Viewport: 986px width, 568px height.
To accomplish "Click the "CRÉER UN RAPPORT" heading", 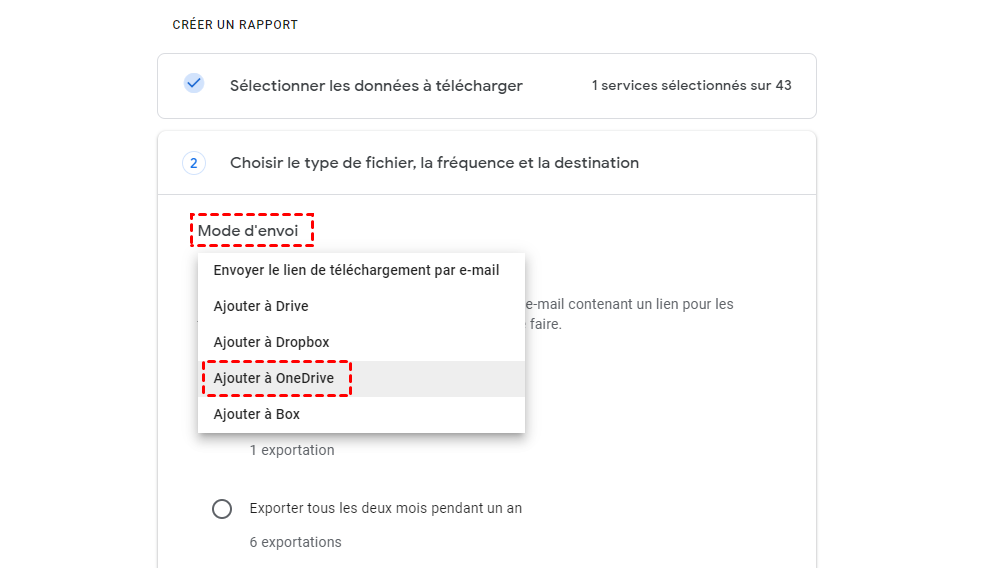I will pyautogui.click(x=235, y=25).
